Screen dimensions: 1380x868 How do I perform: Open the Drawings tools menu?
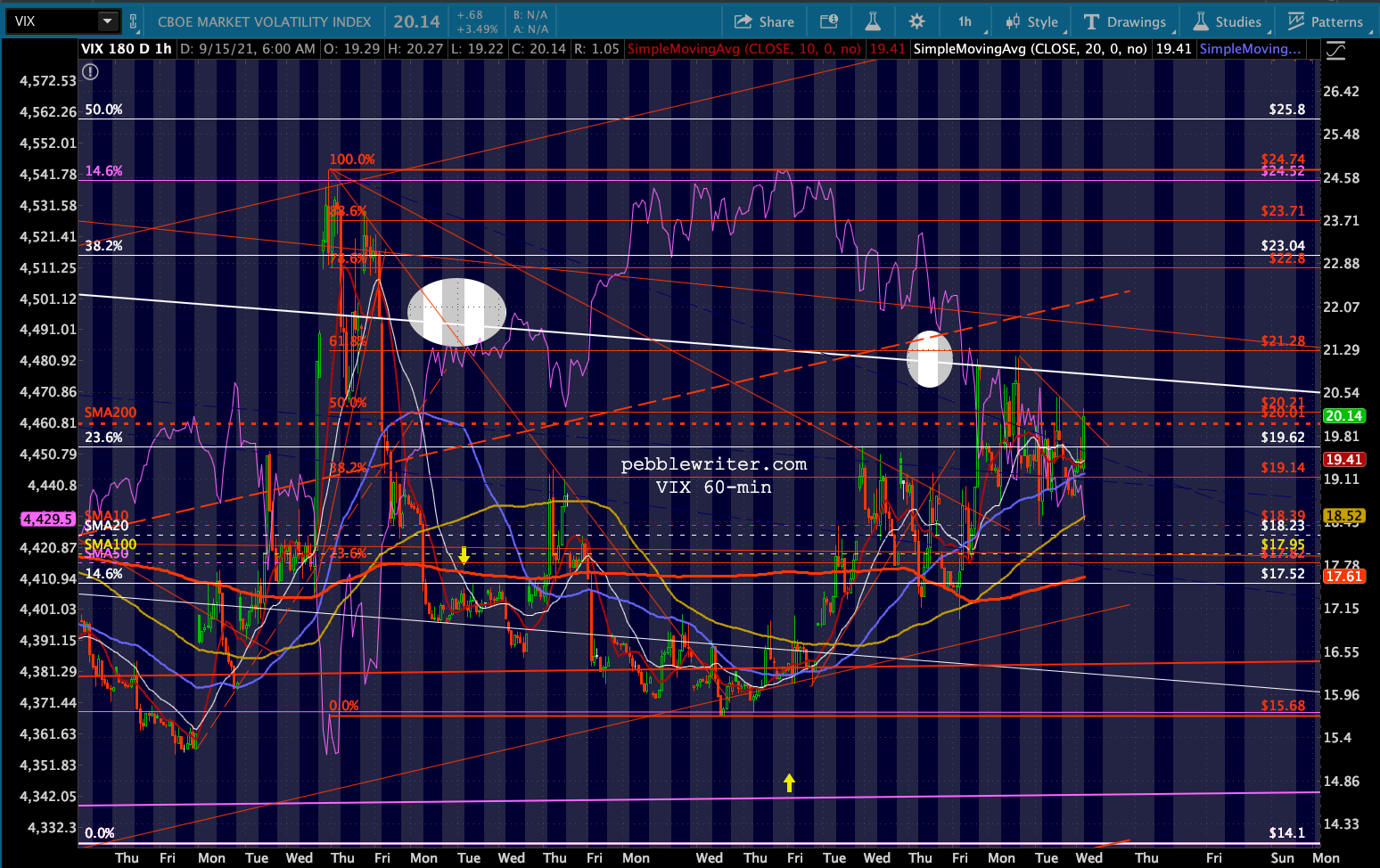(x=1125, y=21)
